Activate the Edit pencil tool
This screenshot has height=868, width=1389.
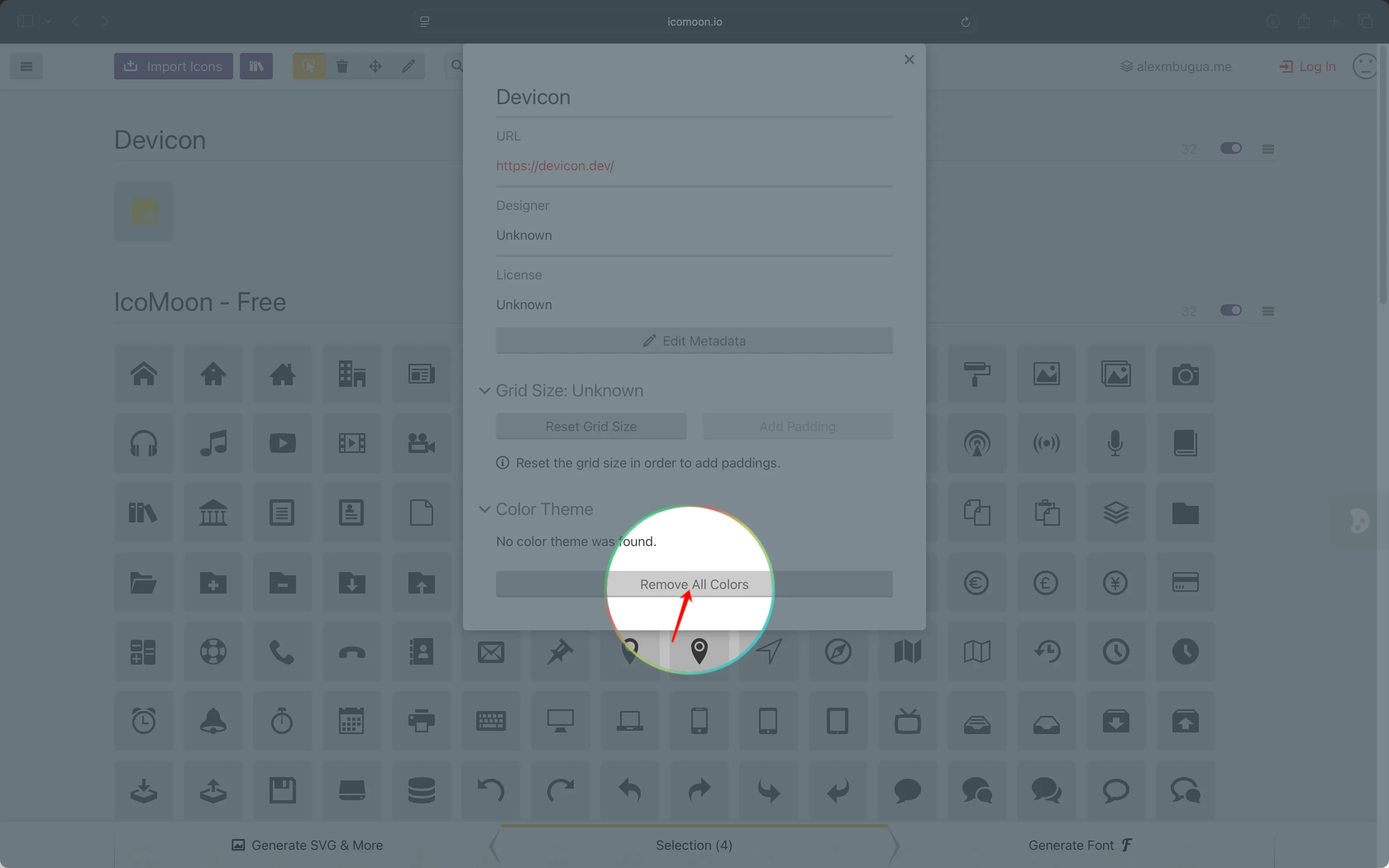409,67
